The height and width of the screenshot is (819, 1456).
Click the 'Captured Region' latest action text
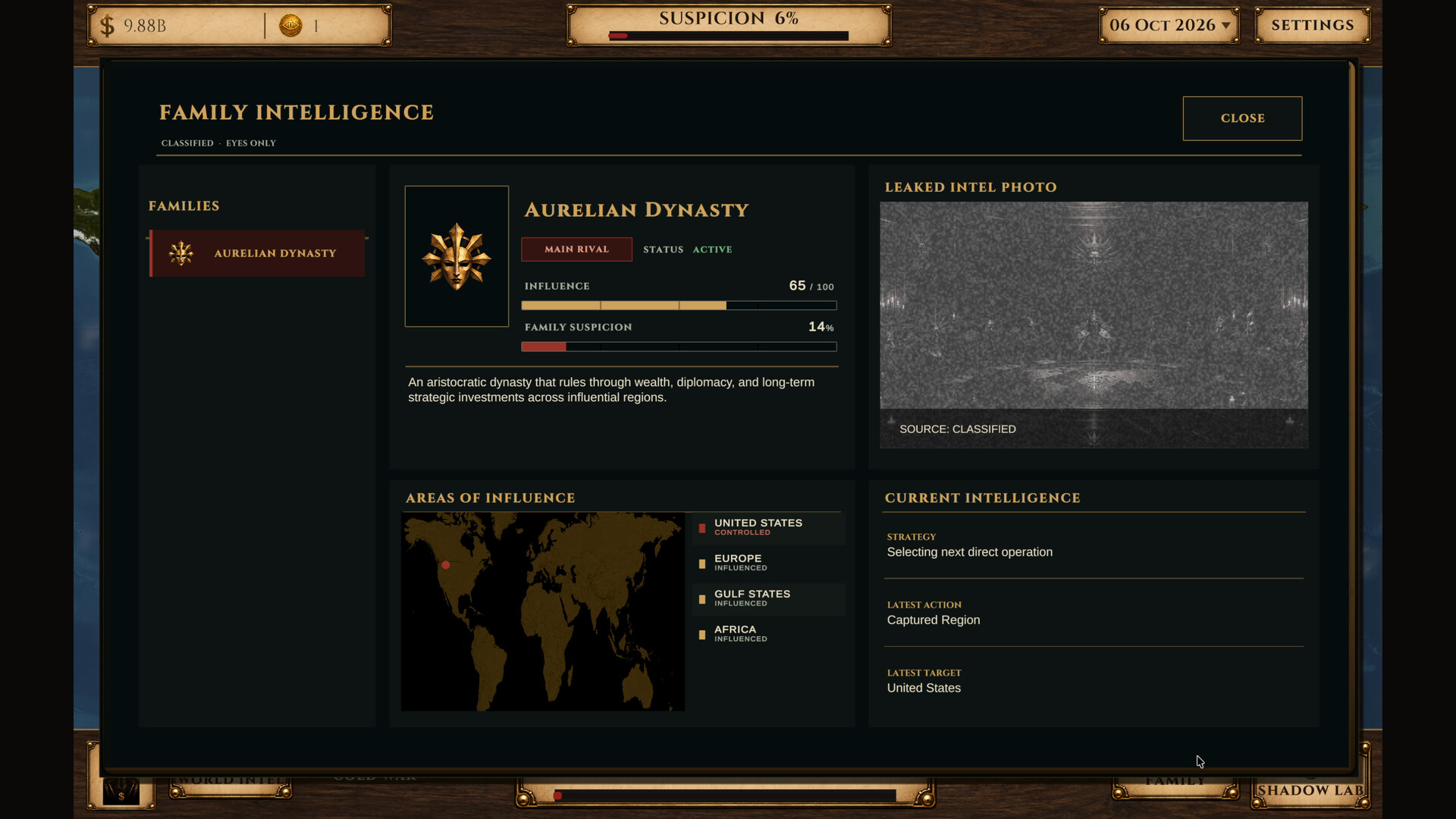coord(934,620)
